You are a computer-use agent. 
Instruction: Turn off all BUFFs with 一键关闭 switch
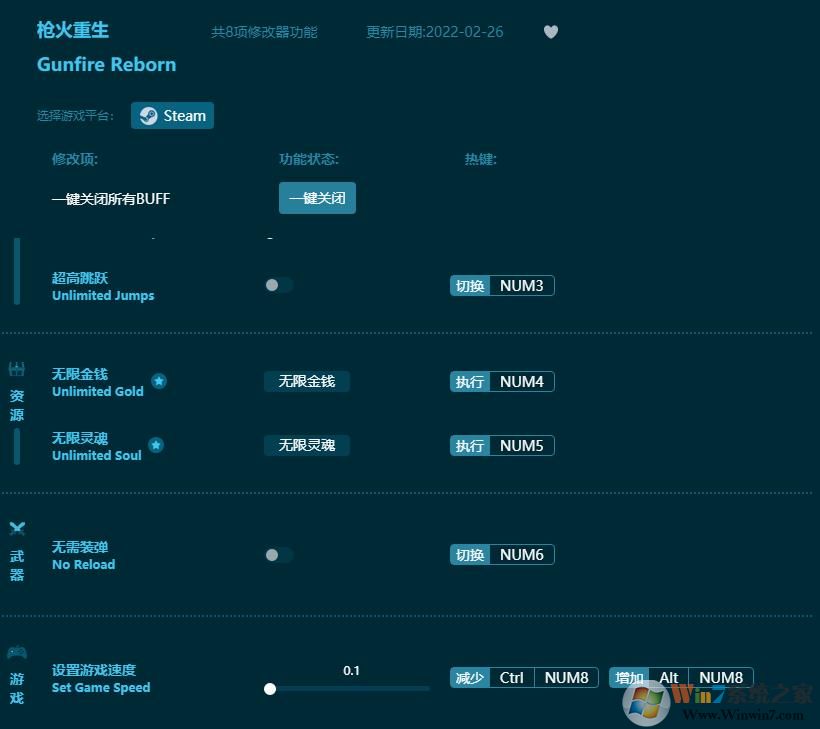[317, 198]
